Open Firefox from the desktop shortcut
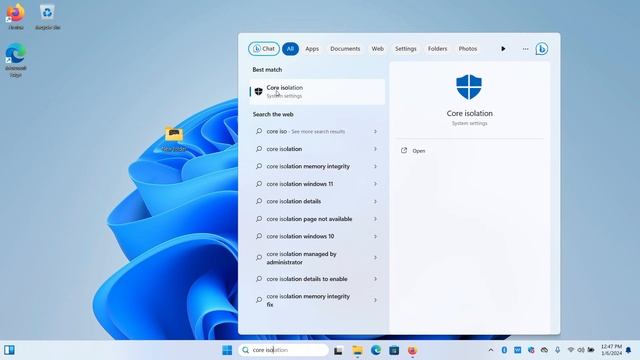This screenshot has width=640, height=360. click(x=16, y=16)
